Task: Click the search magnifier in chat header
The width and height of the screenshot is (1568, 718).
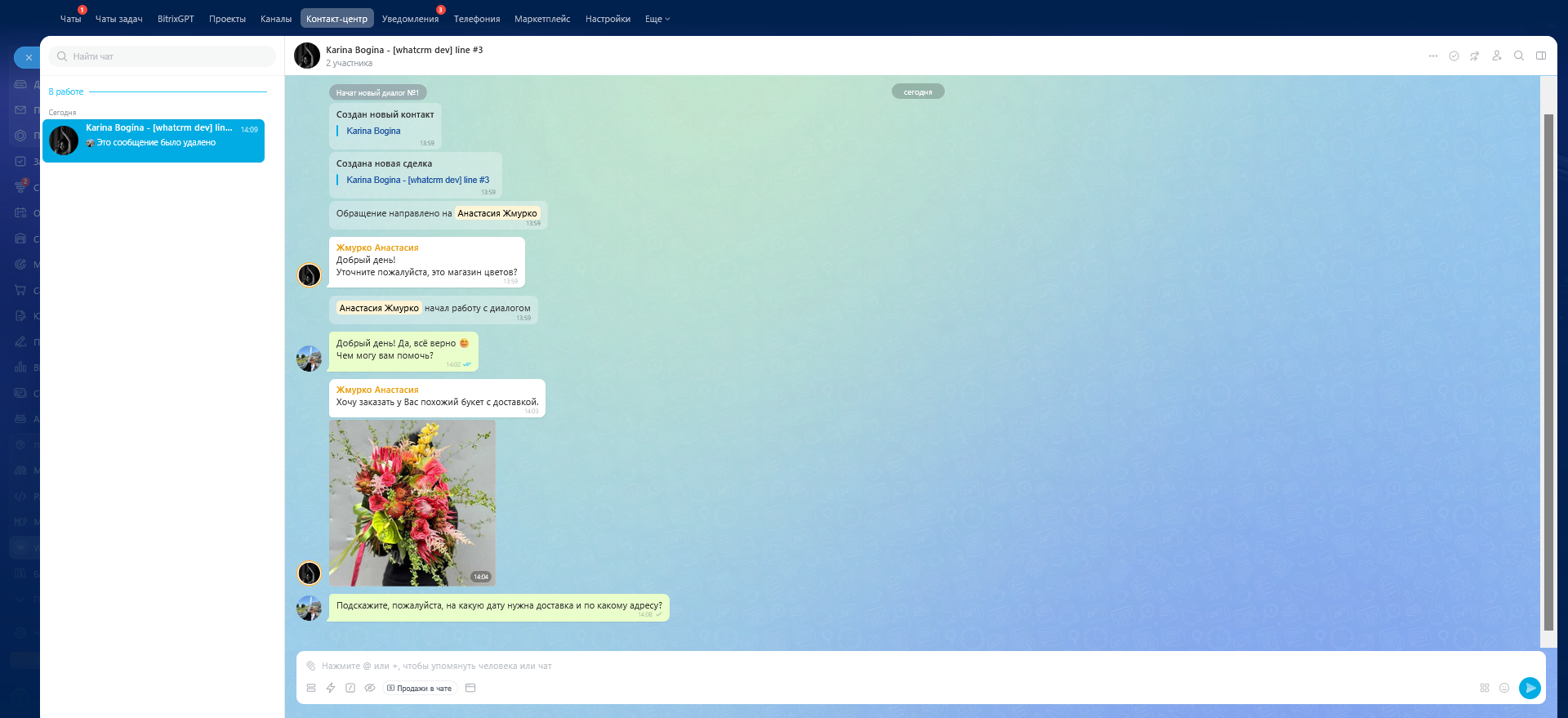Action: point(1519,56)
